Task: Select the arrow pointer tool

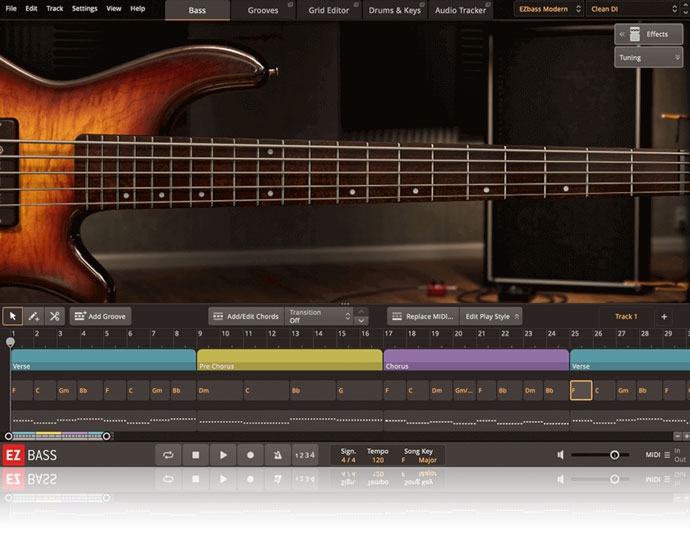Action: (x=13, y=316)
